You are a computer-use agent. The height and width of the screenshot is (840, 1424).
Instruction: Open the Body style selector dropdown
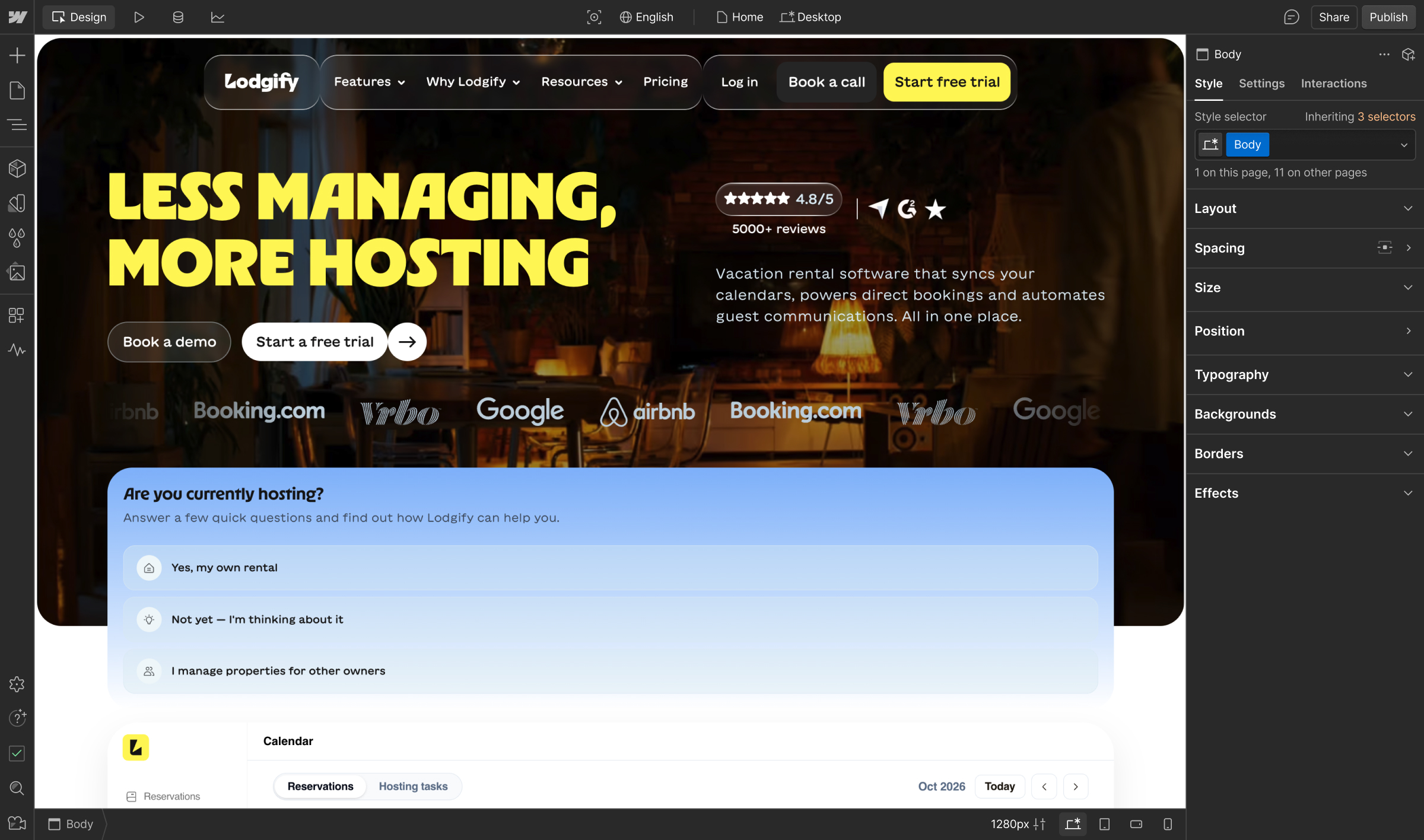tap(1404, 145)
